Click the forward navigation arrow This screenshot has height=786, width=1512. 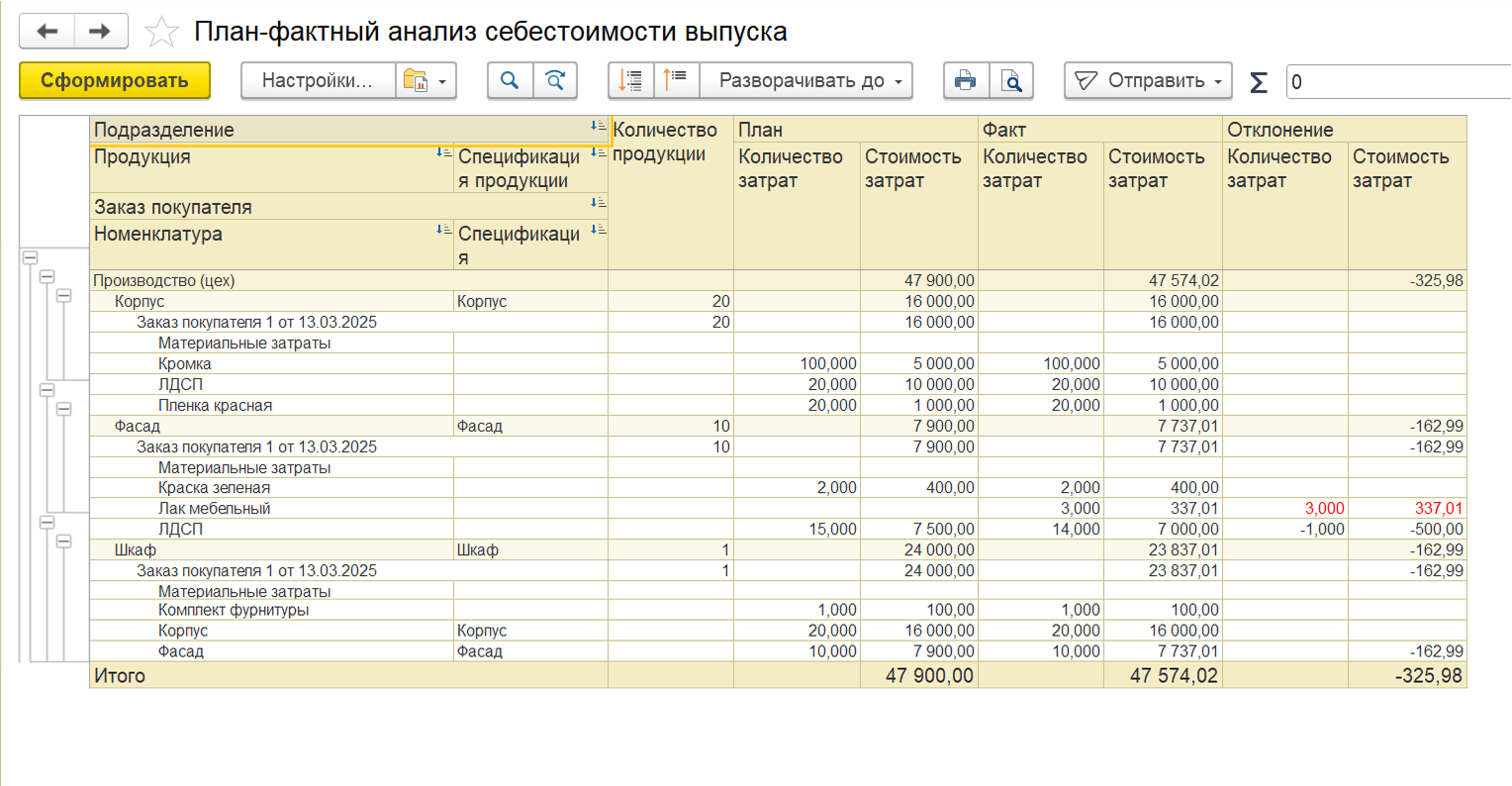(100, 32)
